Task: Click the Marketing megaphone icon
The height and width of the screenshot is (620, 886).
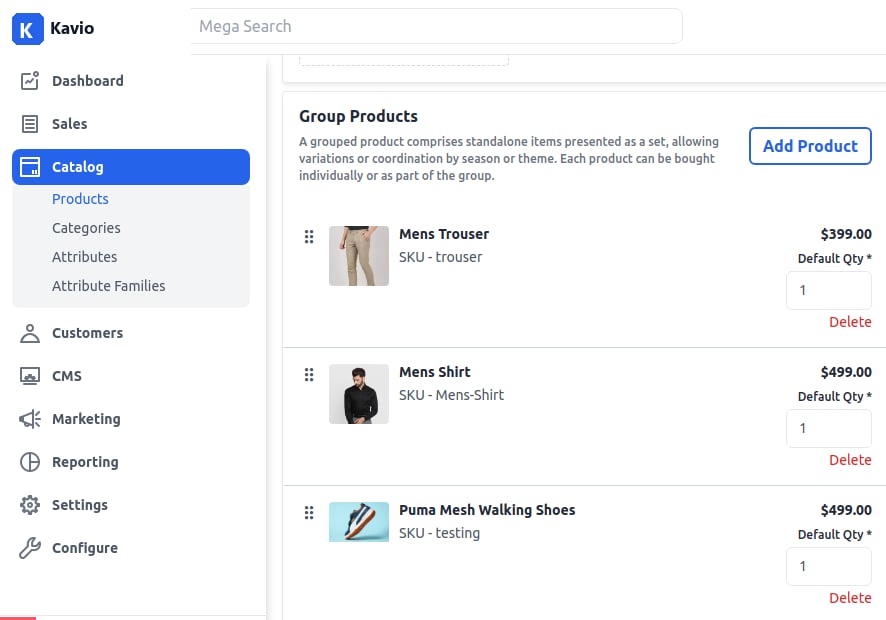Action: click(x=29, y=419)
